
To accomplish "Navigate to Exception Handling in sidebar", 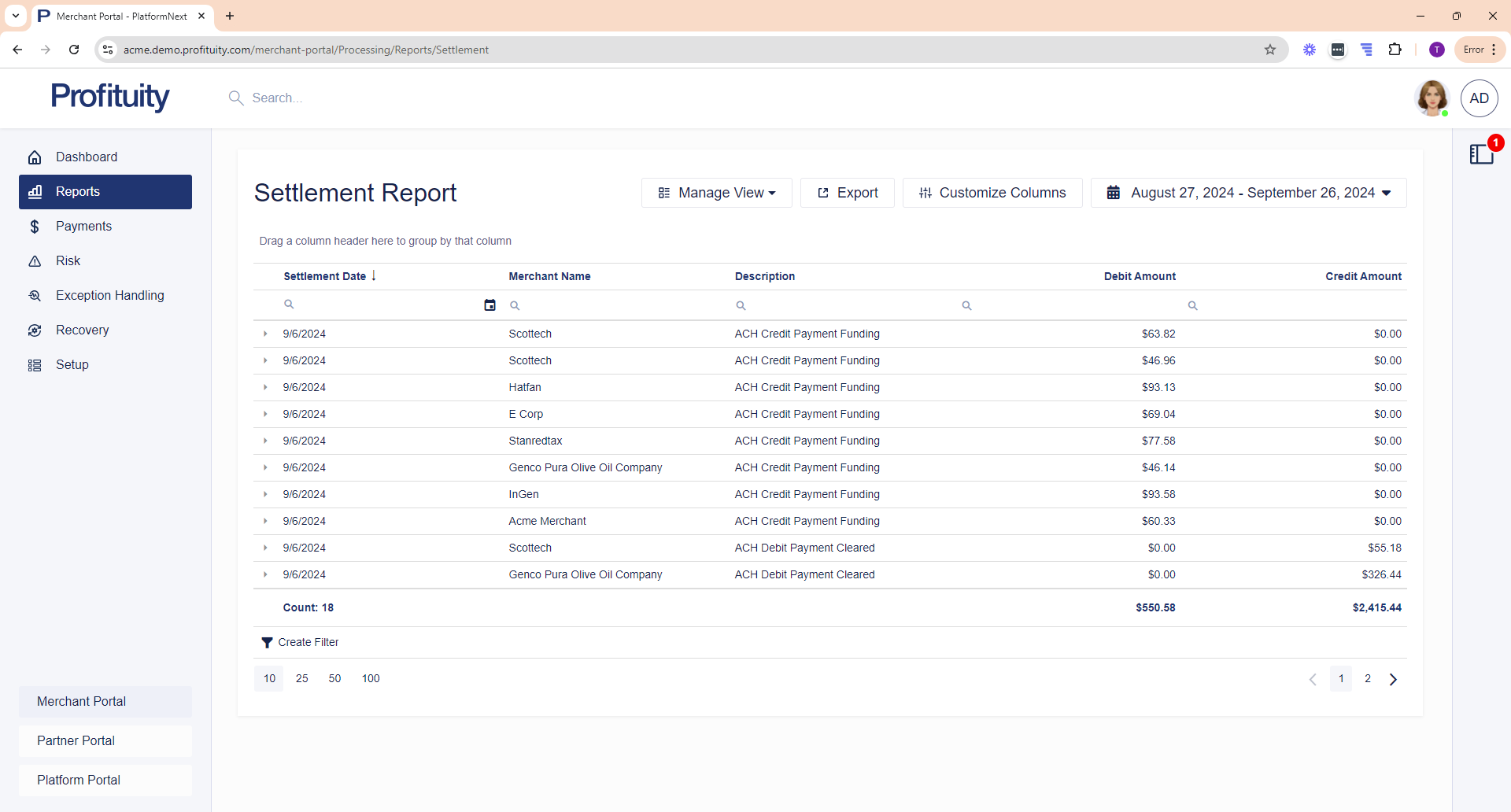I will 109,296.
